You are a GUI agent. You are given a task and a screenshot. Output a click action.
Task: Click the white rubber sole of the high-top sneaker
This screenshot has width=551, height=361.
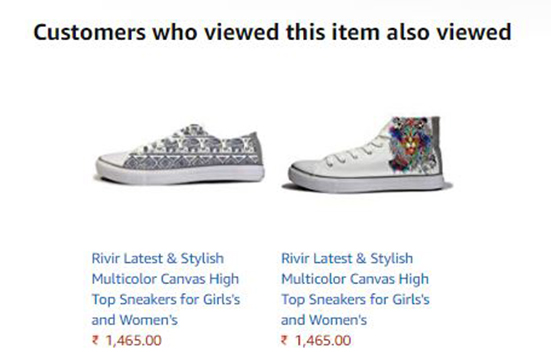[x=367, y=183]
